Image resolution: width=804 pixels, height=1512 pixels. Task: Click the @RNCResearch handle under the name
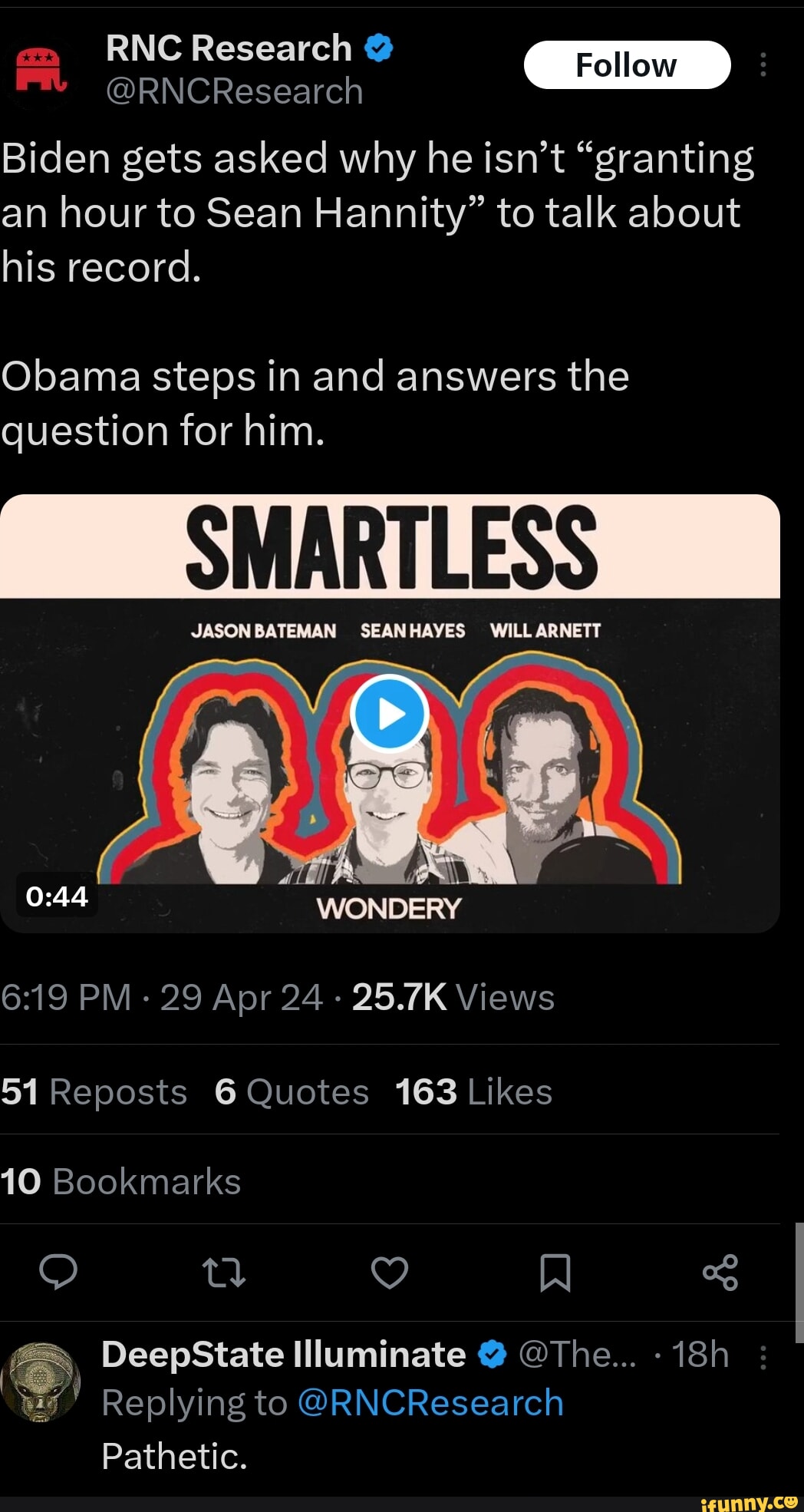[x=234, y=91]
